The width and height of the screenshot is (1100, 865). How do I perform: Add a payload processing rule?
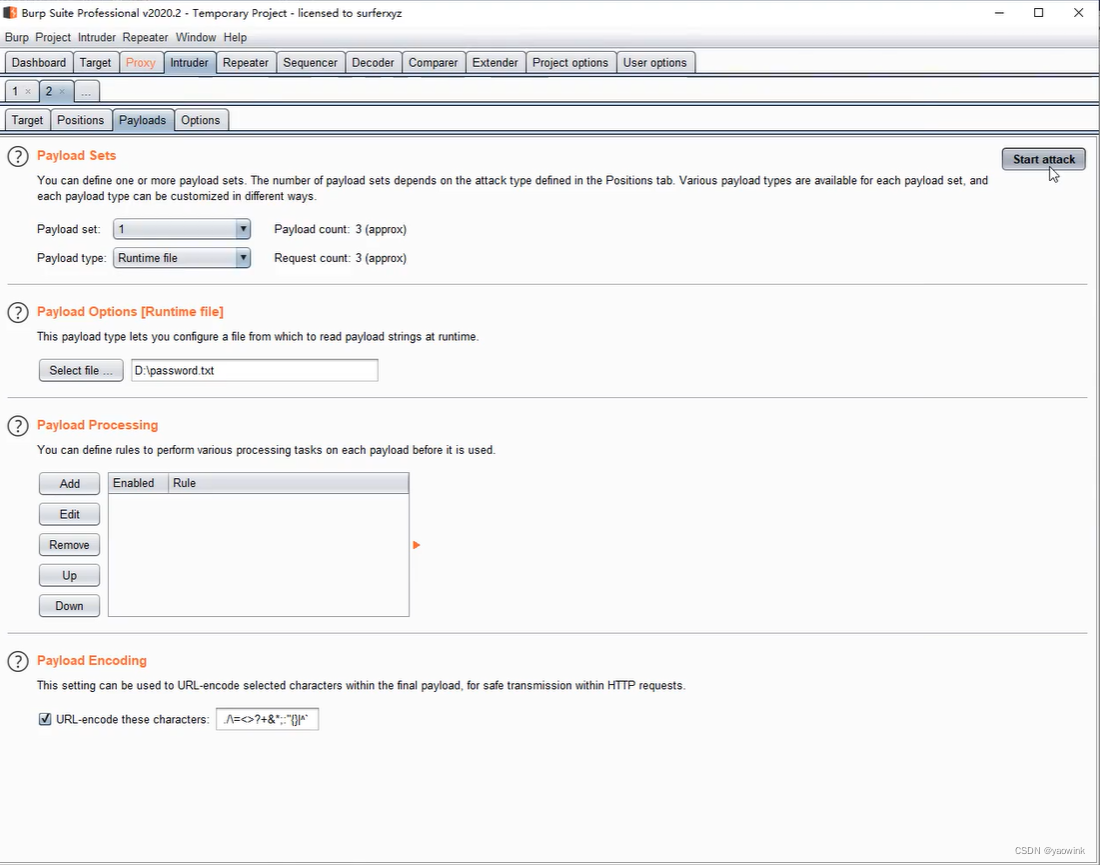(69, 484)
